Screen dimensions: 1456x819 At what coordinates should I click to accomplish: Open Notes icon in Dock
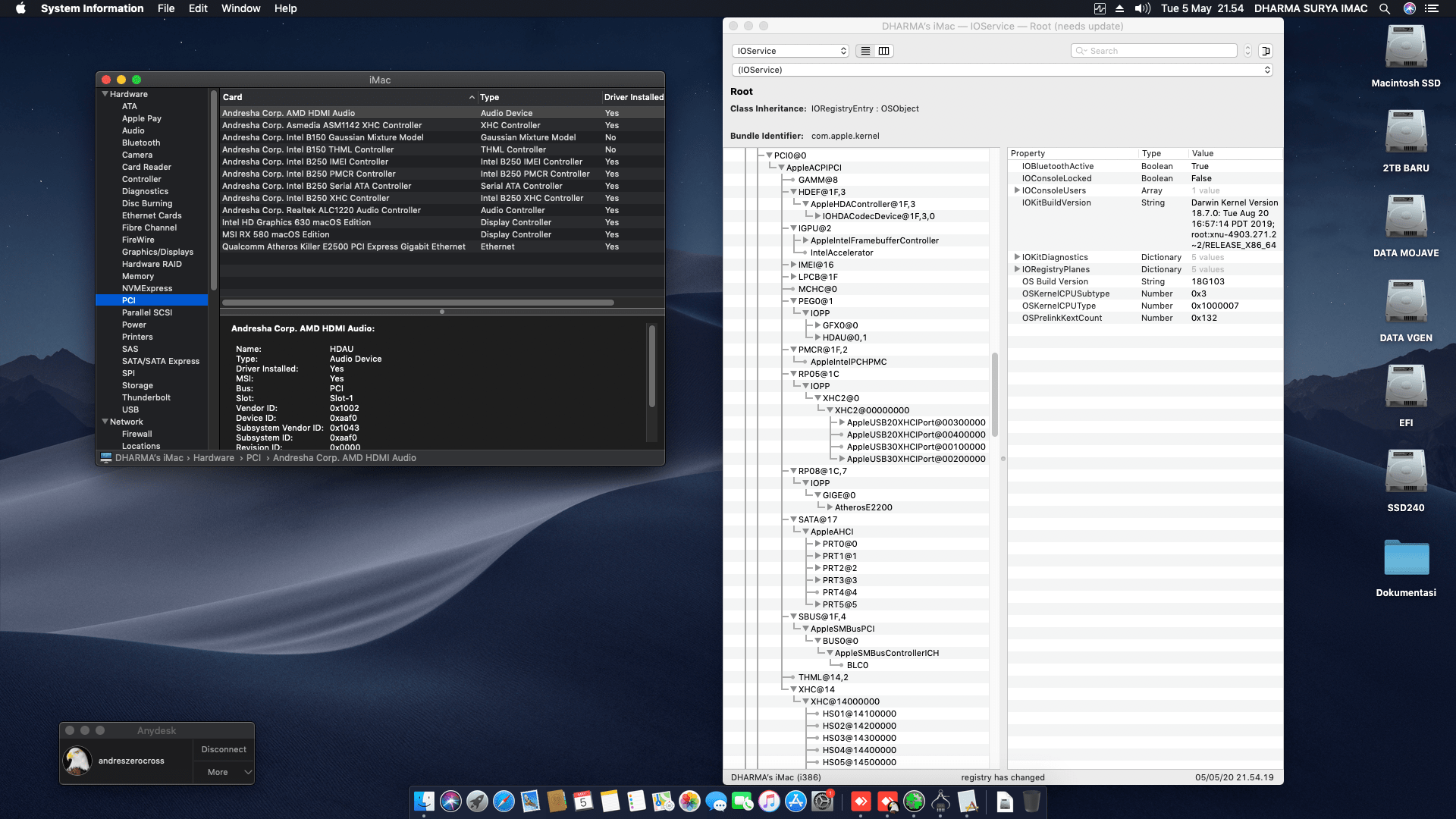pos(610,801)
